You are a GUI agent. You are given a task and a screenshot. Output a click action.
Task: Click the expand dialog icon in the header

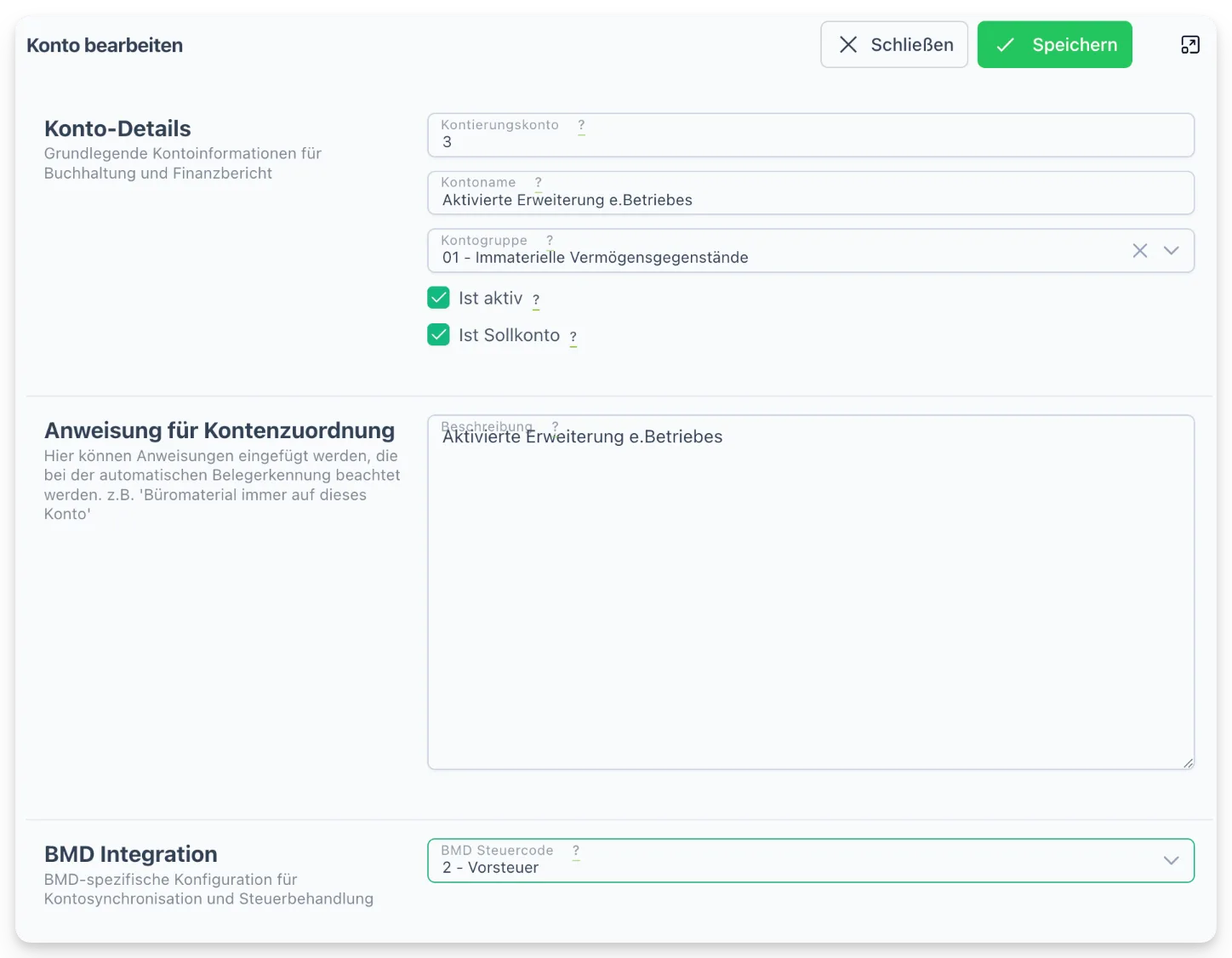pyautogui.click(x=1190, y=45)
